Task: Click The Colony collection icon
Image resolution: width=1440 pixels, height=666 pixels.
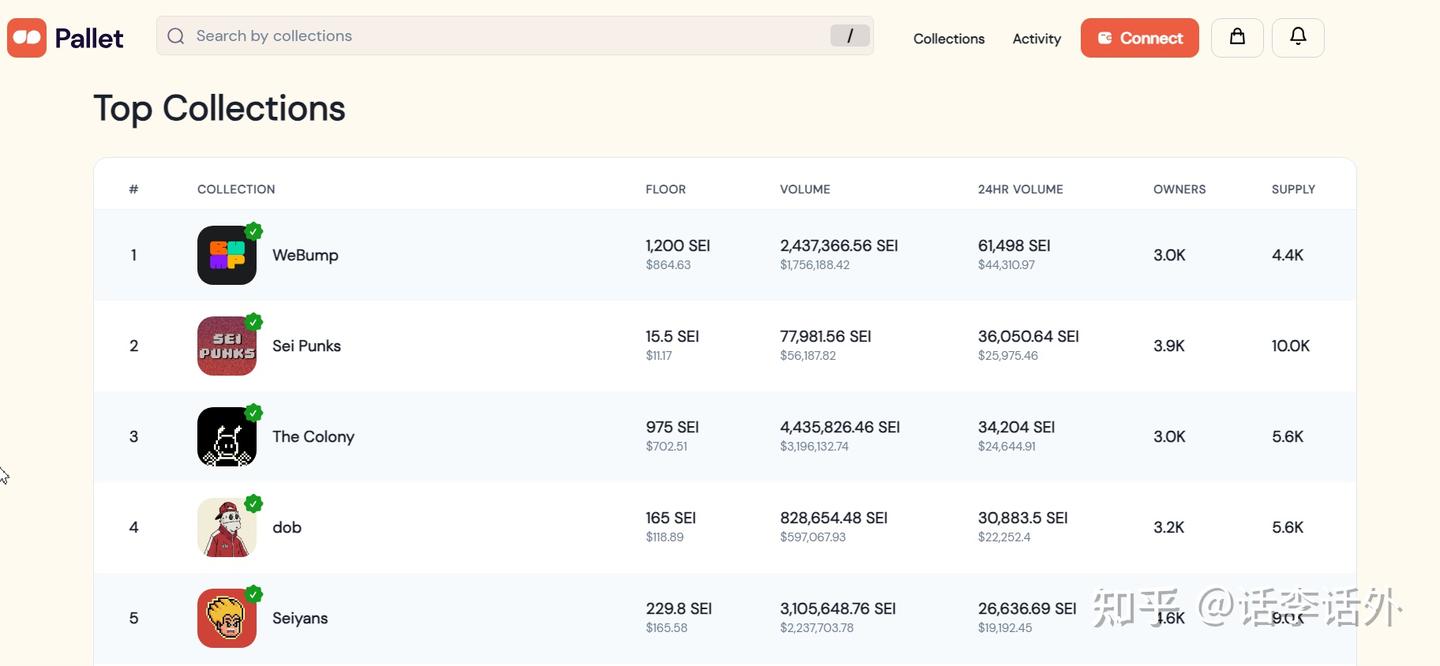Action: point(226,437)
